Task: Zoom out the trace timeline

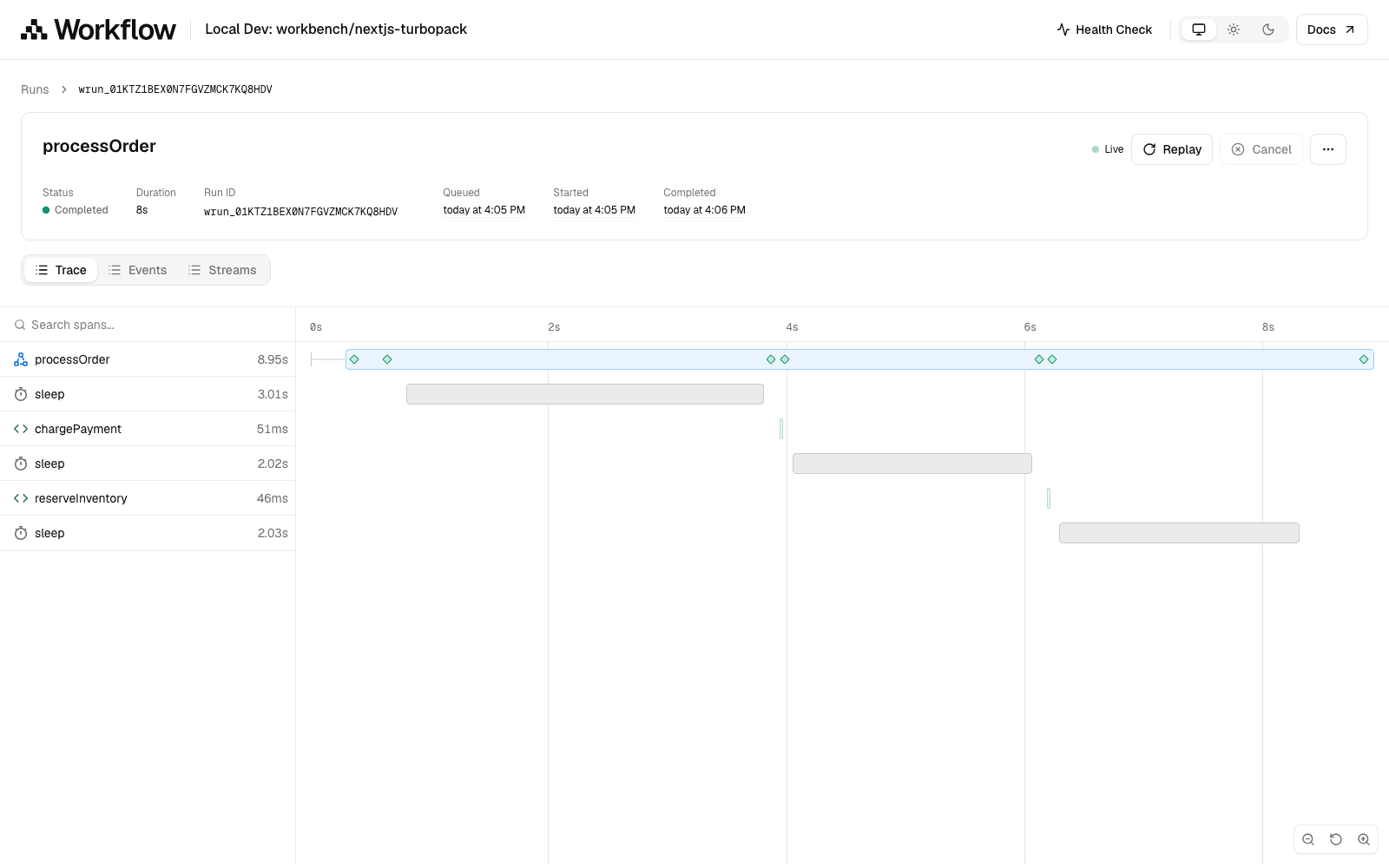Action: coord(1308,839)
